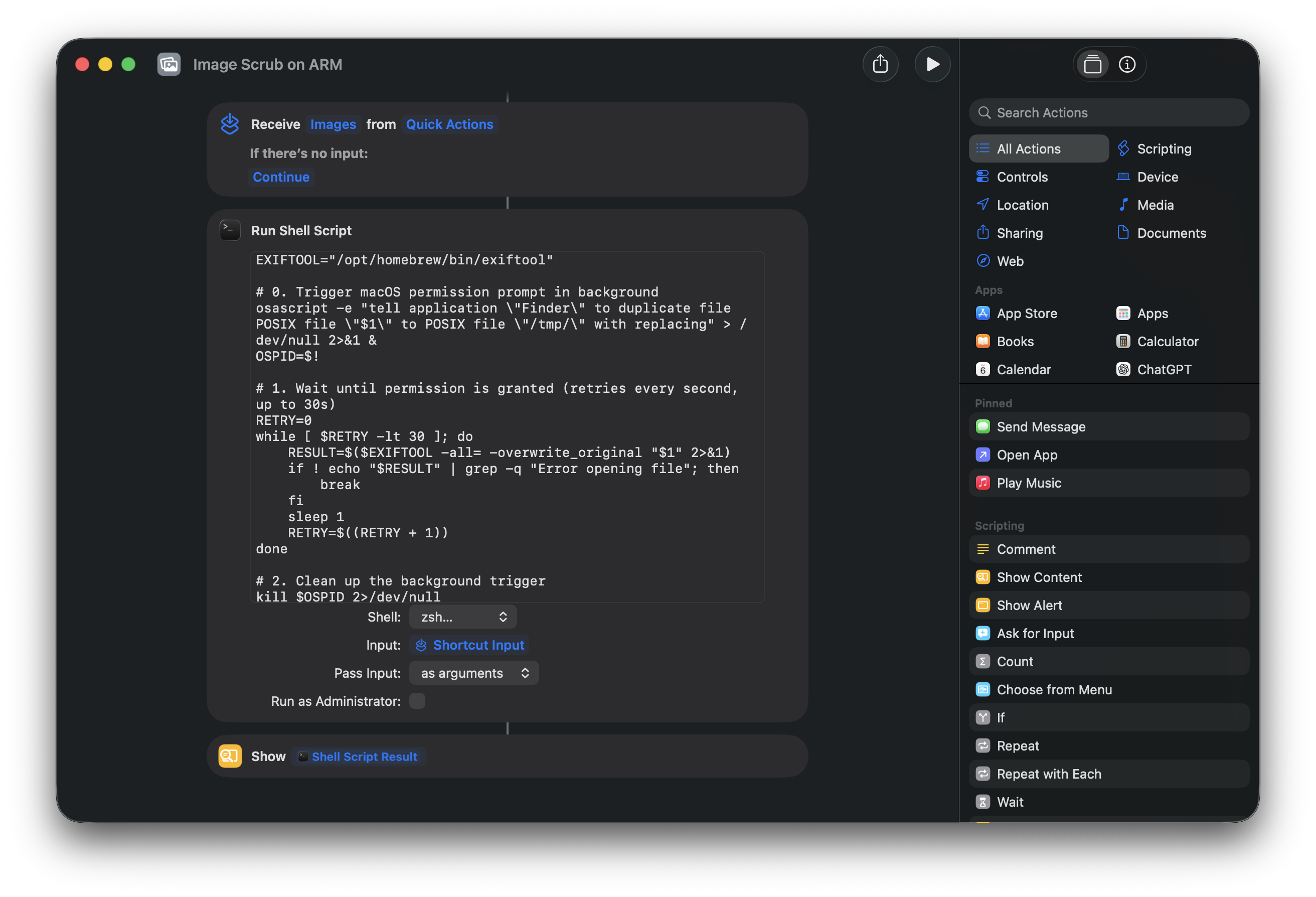Open the Shell zsh dropdown
Viewport: 1316px width, 897px height.
[462, 617]
